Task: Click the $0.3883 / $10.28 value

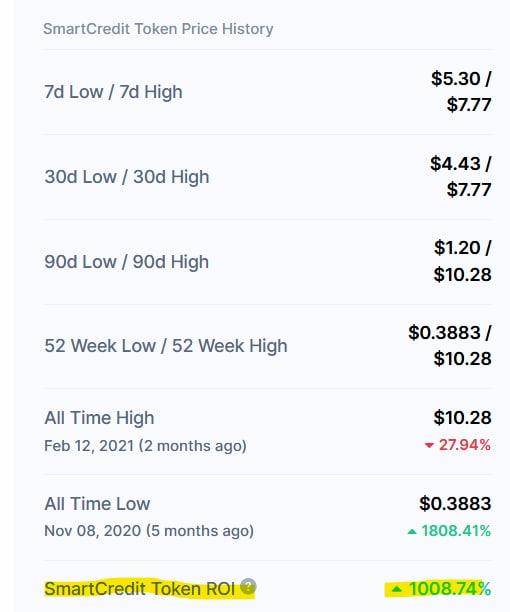Action: pyautogui.click(x=450, y=345)
